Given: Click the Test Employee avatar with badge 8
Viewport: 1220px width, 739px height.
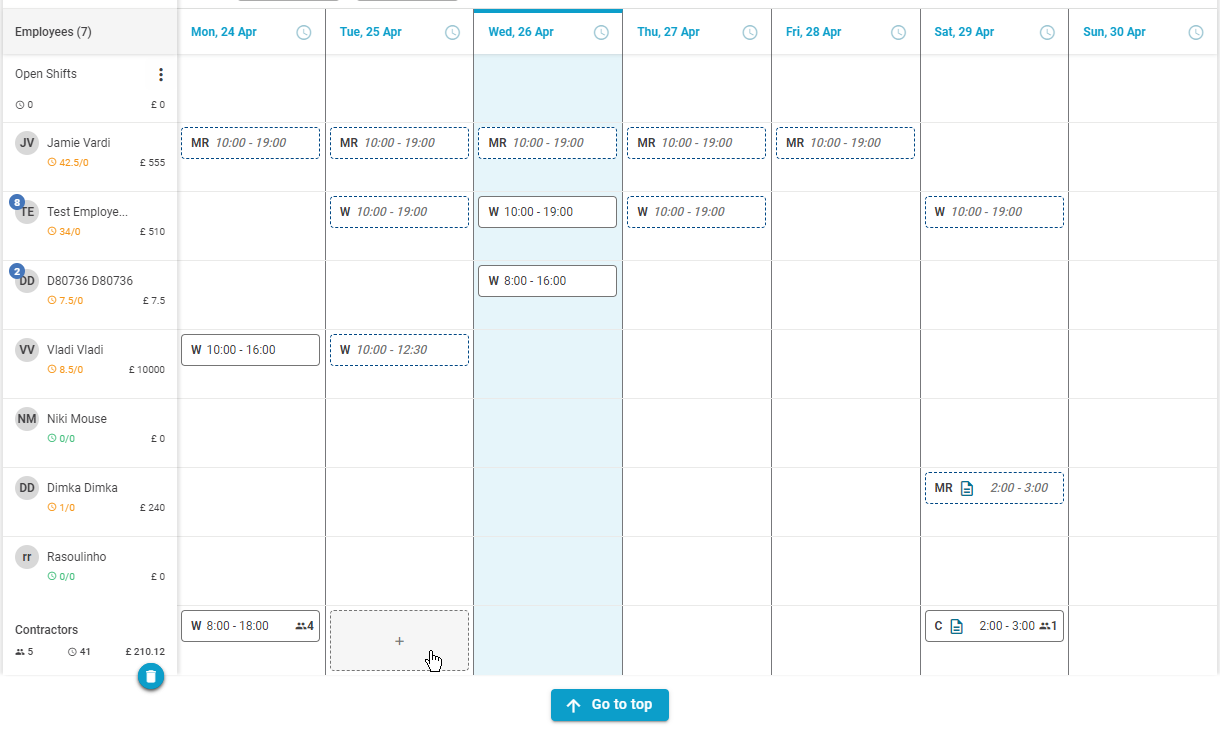Looking at the screenshot, I should (x=27, y=211).
